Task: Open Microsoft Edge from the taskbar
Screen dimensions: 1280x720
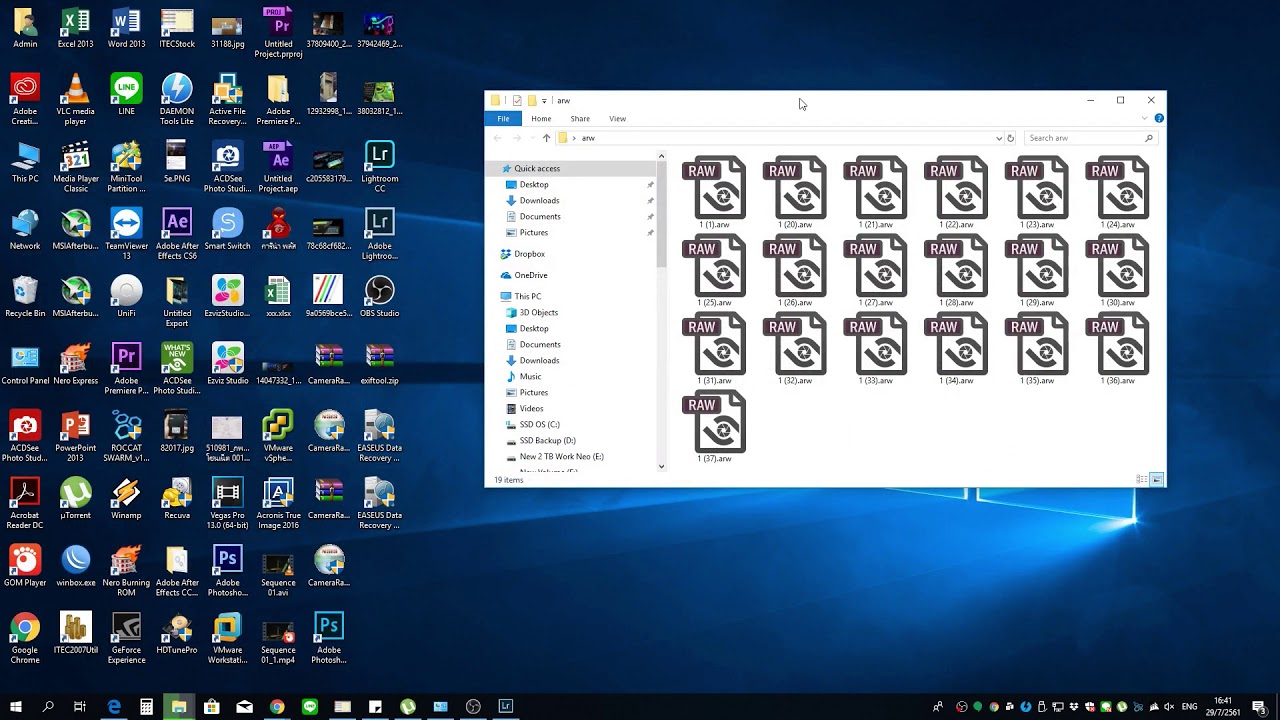Action: [x=114, y=707]
